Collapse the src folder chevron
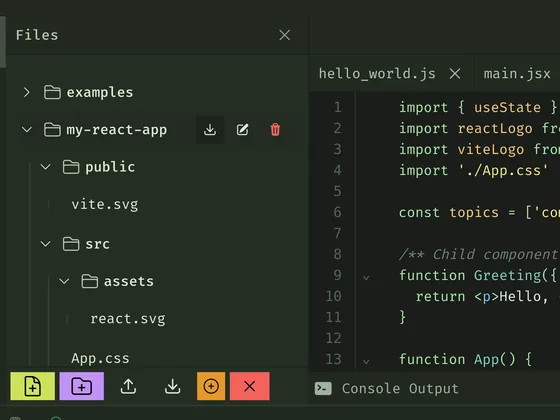 point(45,244)
